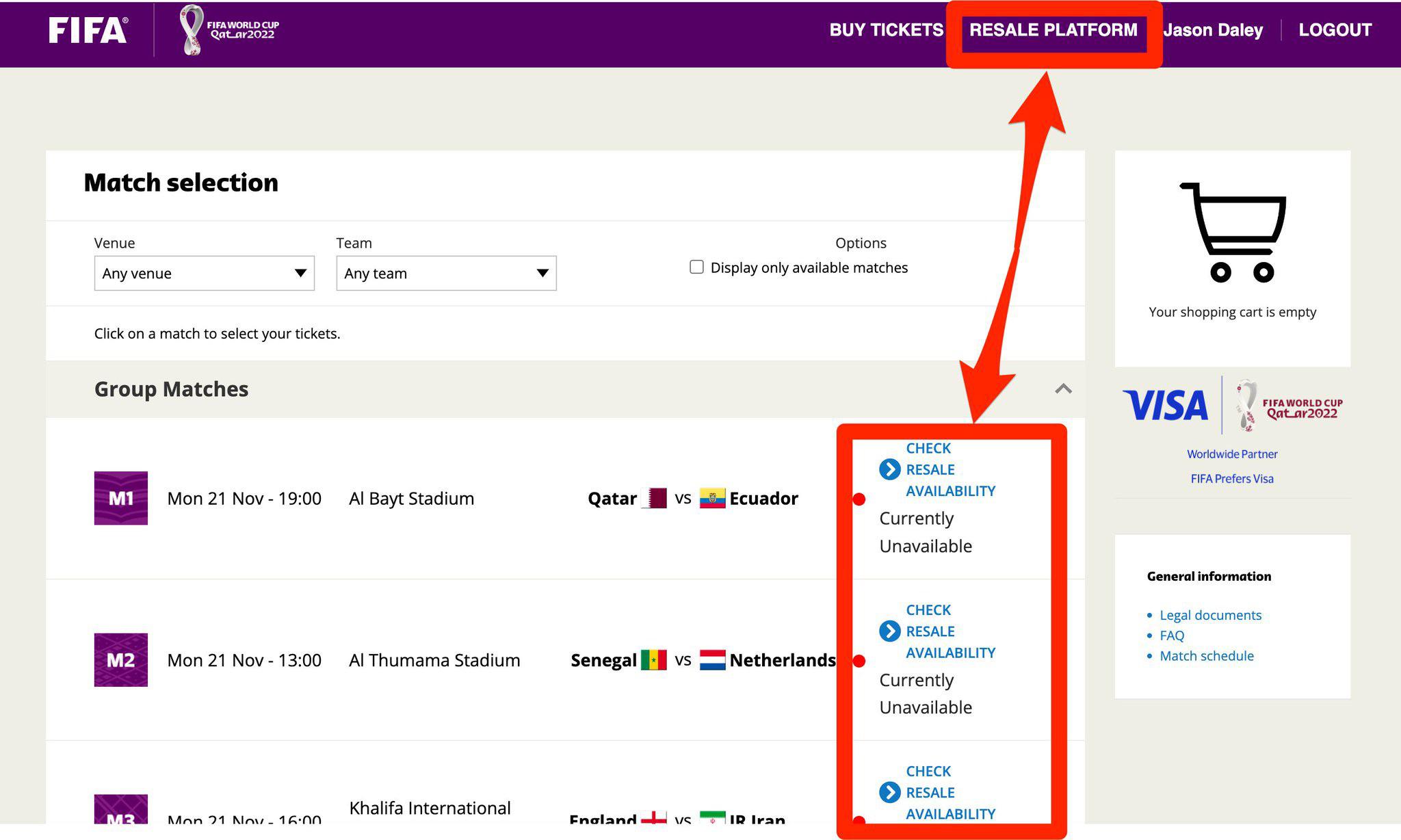Toggle the Group Matches section collapse arrow

[1062, 388]
